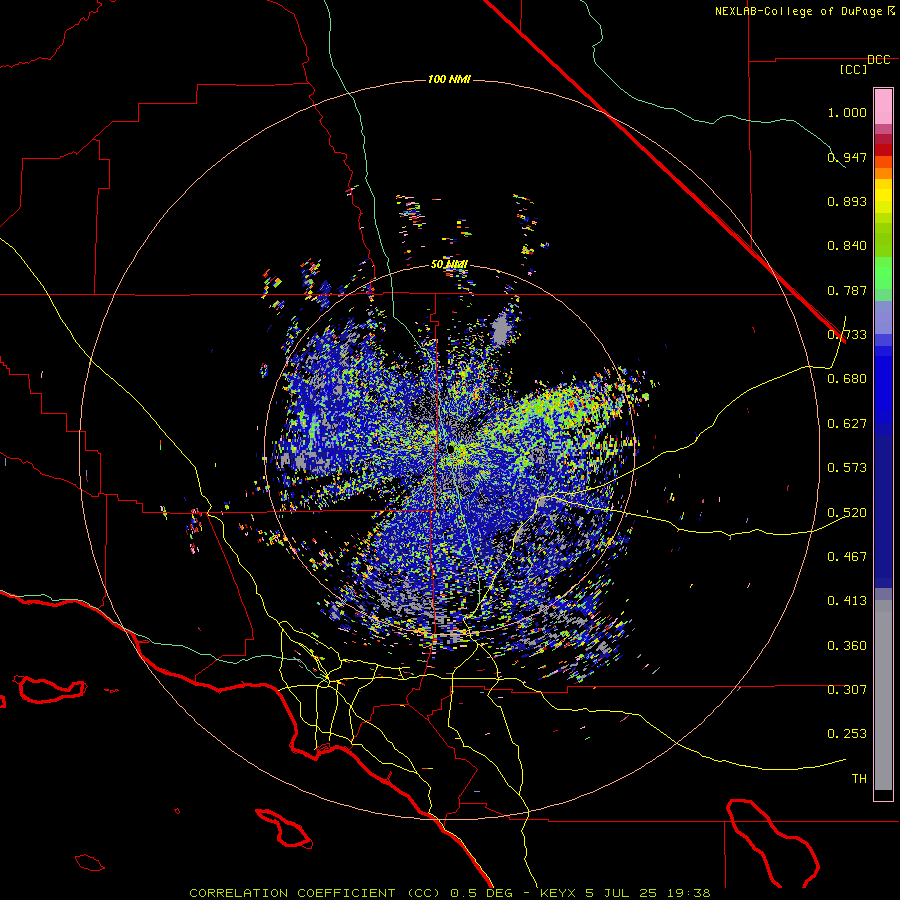Screen dimensions: 900x900
Task: Click the 0.573 scale value
Action: [847, 468]
